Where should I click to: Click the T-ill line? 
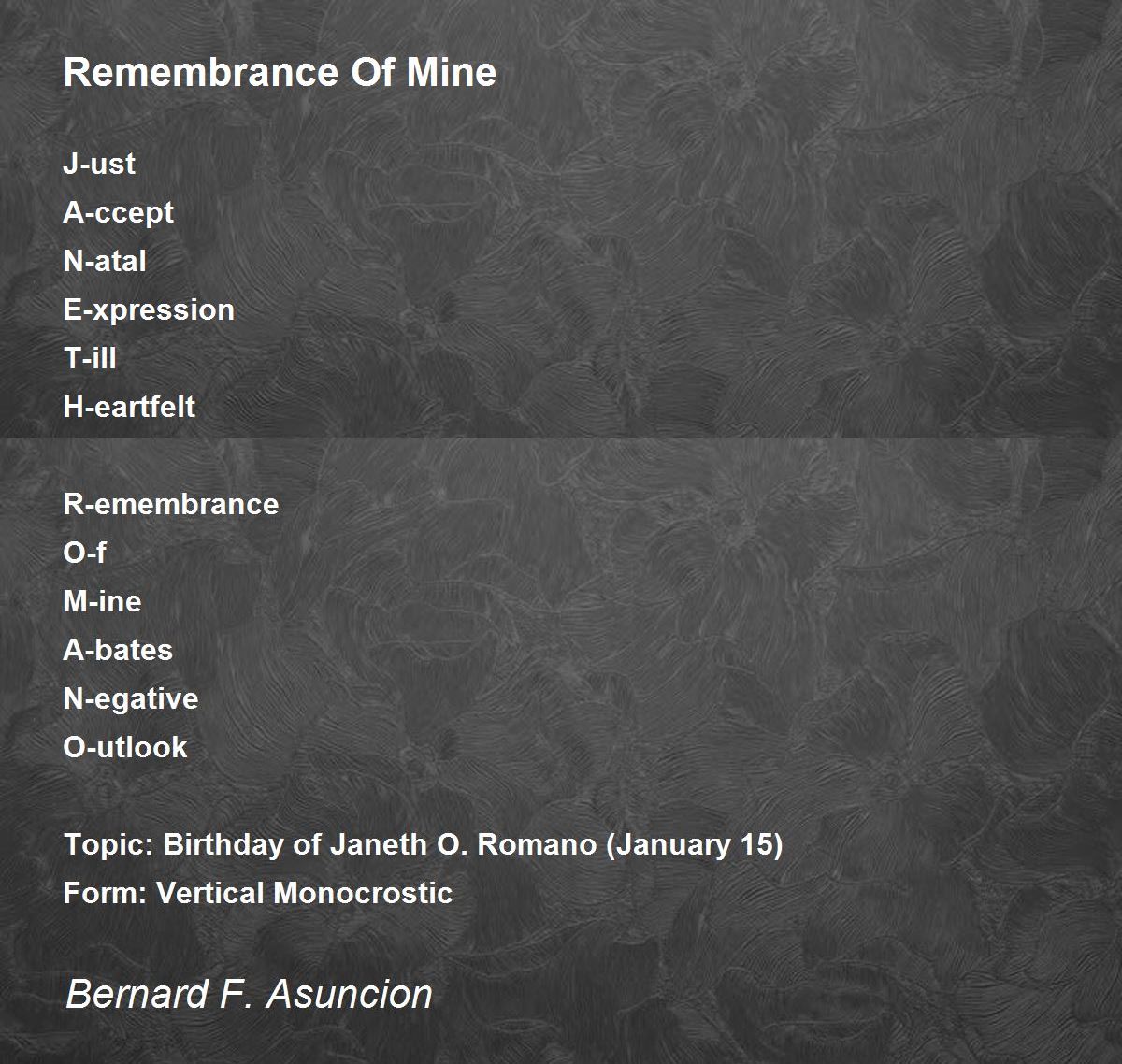(x=90, y=358)
